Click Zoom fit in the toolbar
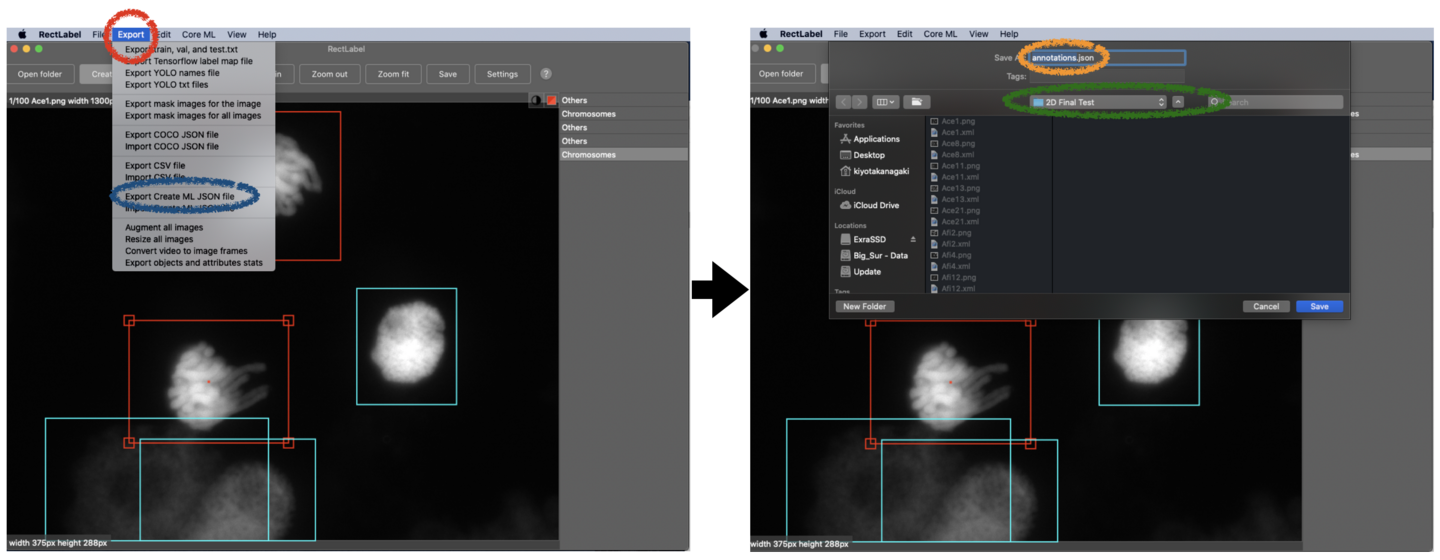 [393, 74]
